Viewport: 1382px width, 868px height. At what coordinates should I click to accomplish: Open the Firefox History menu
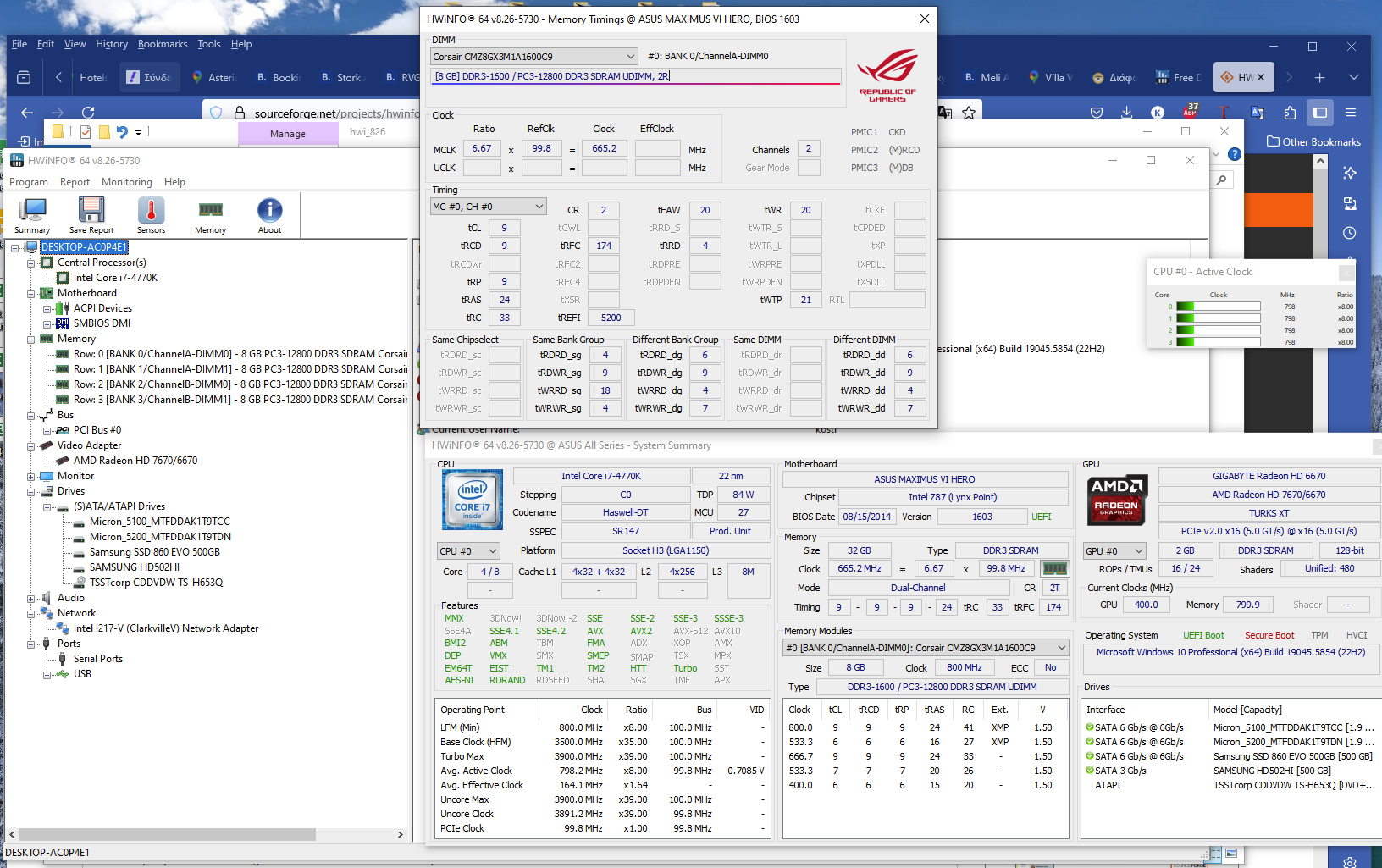tap(112, 44)
